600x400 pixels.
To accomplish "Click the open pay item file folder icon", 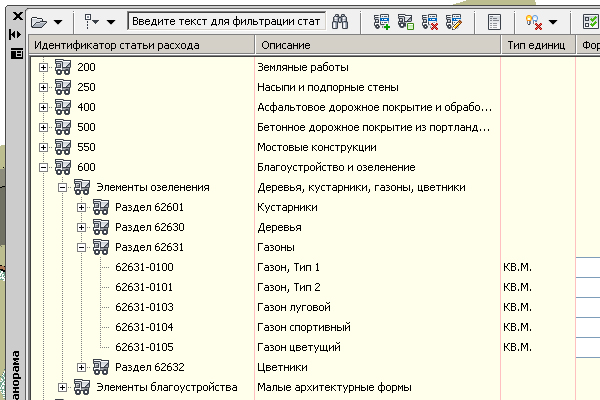I will pos(39,22).
